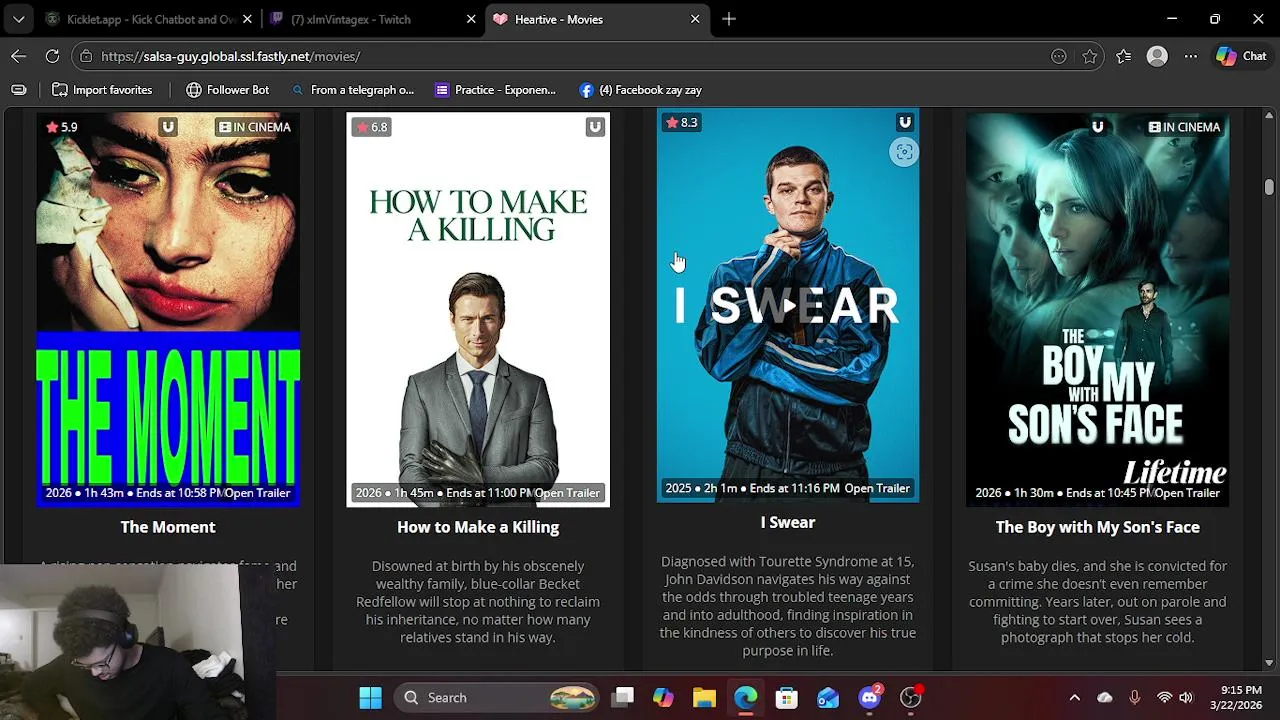This screenshot has width=1280, height=720.
Task: Click the scrollbar down arrow
Action: [1269, 662]
